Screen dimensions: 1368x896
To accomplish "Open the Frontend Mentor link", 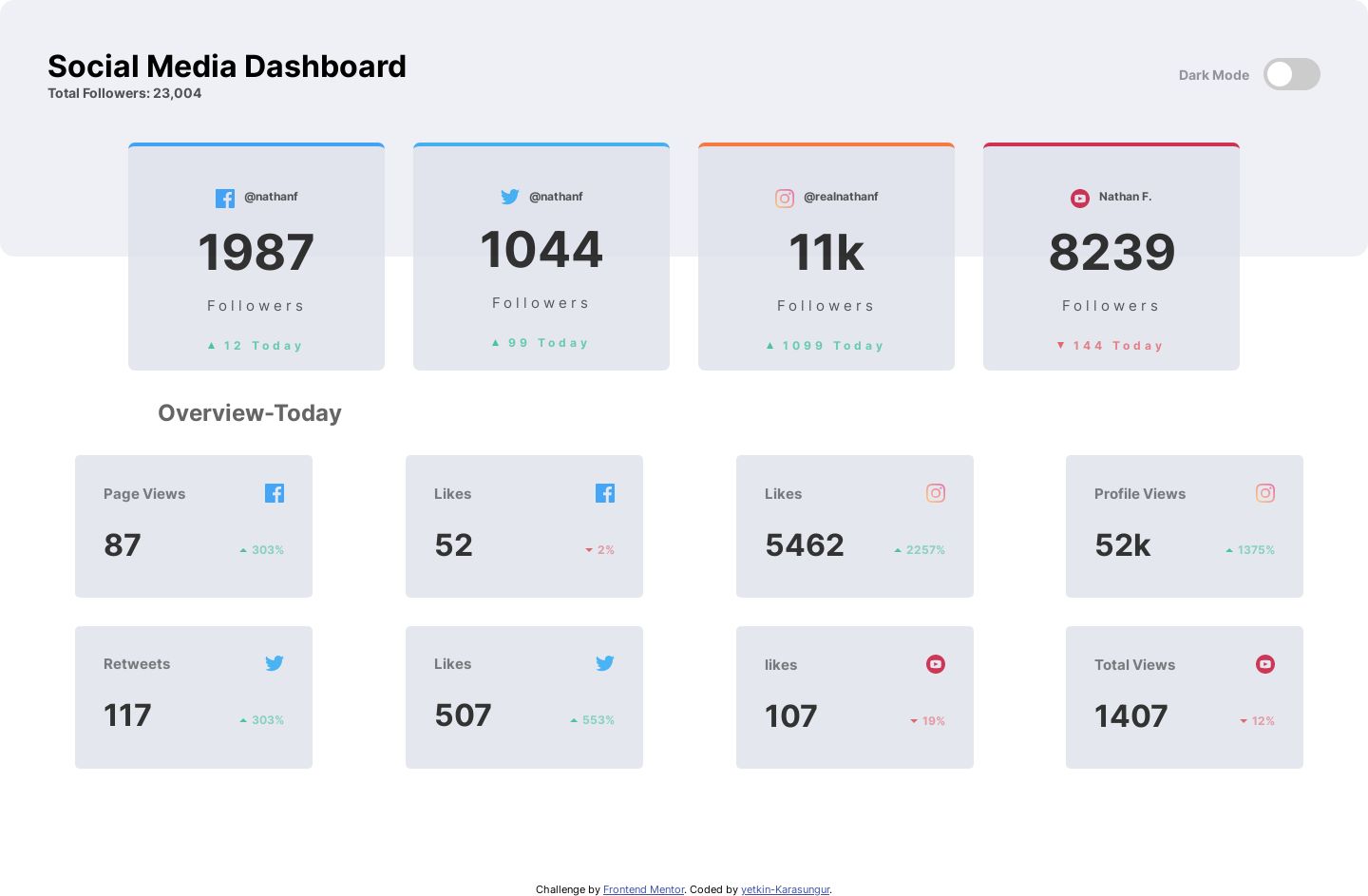I will tap(644, 889).
